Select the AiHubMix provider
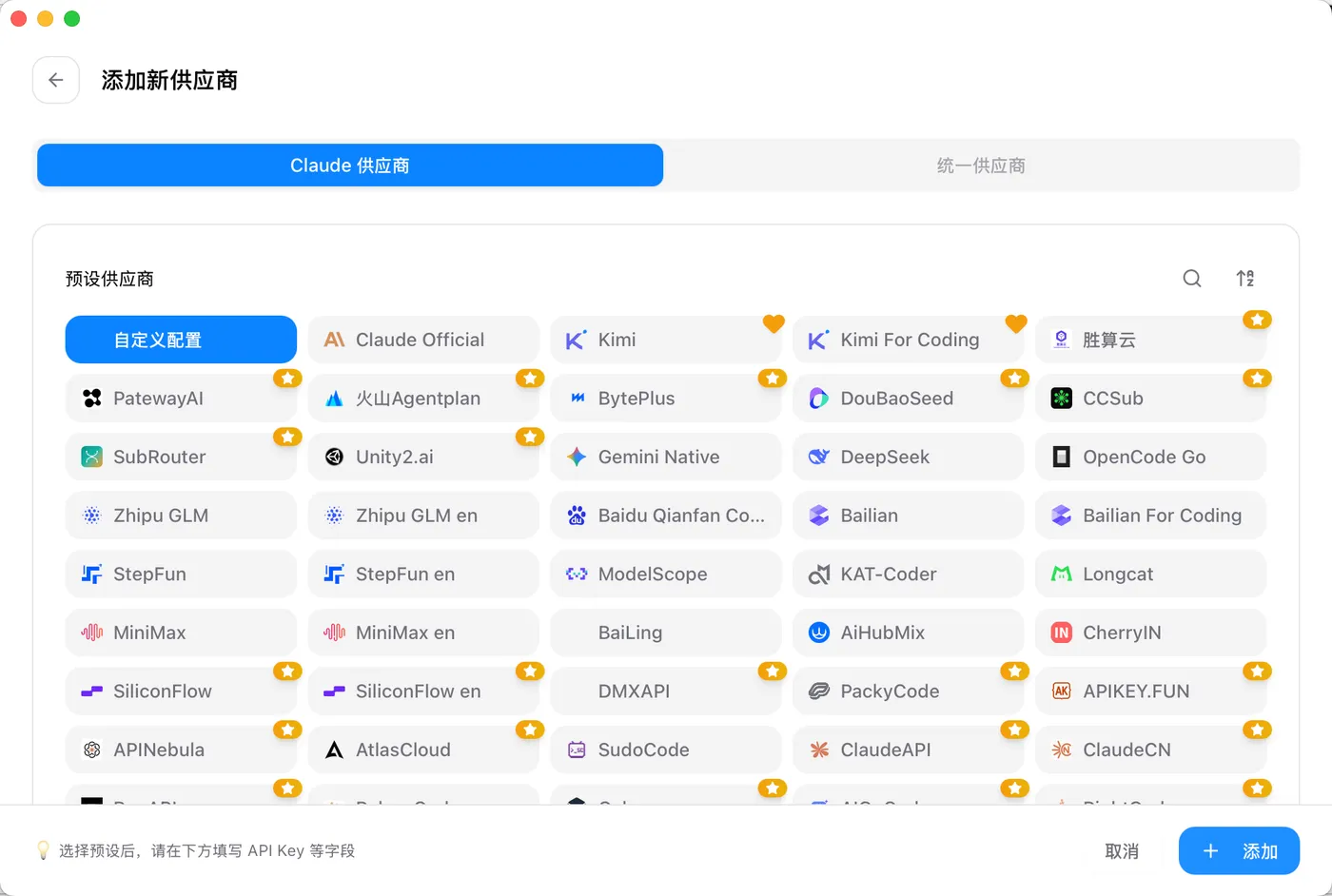1332x896 pixels. (x=909, y=633)
